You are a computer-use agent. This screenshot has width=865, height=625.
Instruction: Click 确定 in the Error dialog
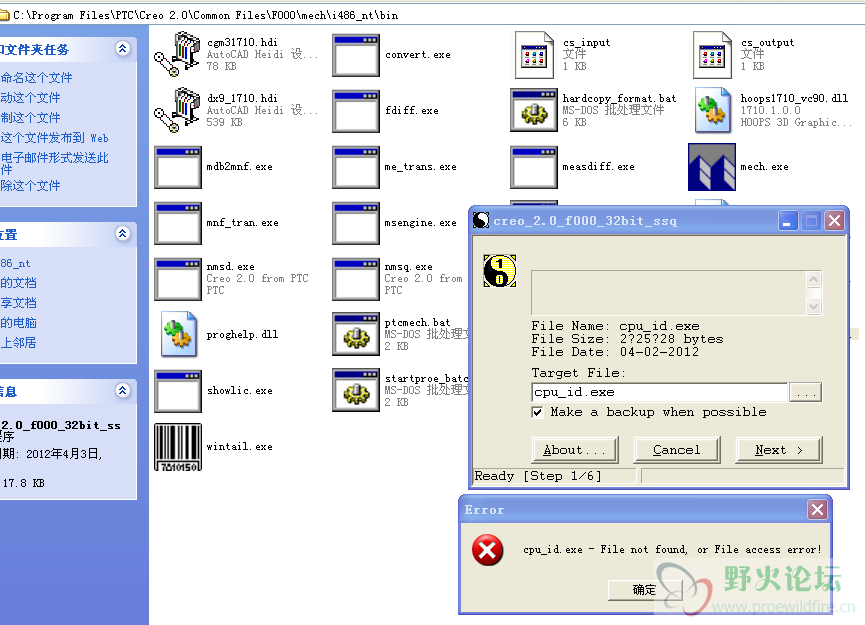pyautogui.click(x=645, y=590)
